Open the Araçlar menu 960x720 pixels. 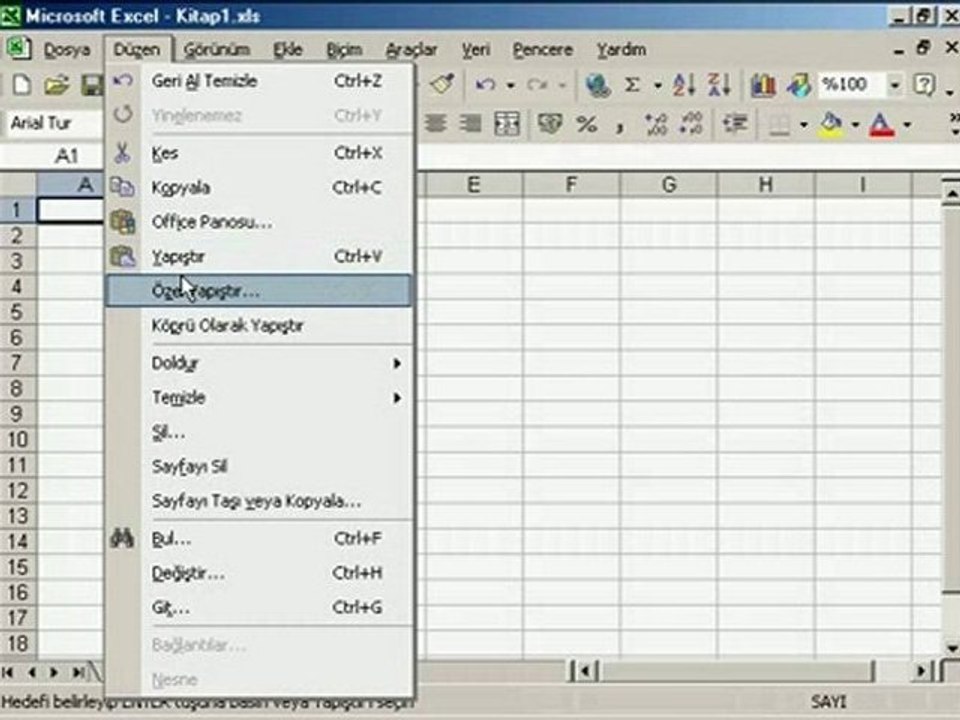pyautogui.click(x=411, y=50)
